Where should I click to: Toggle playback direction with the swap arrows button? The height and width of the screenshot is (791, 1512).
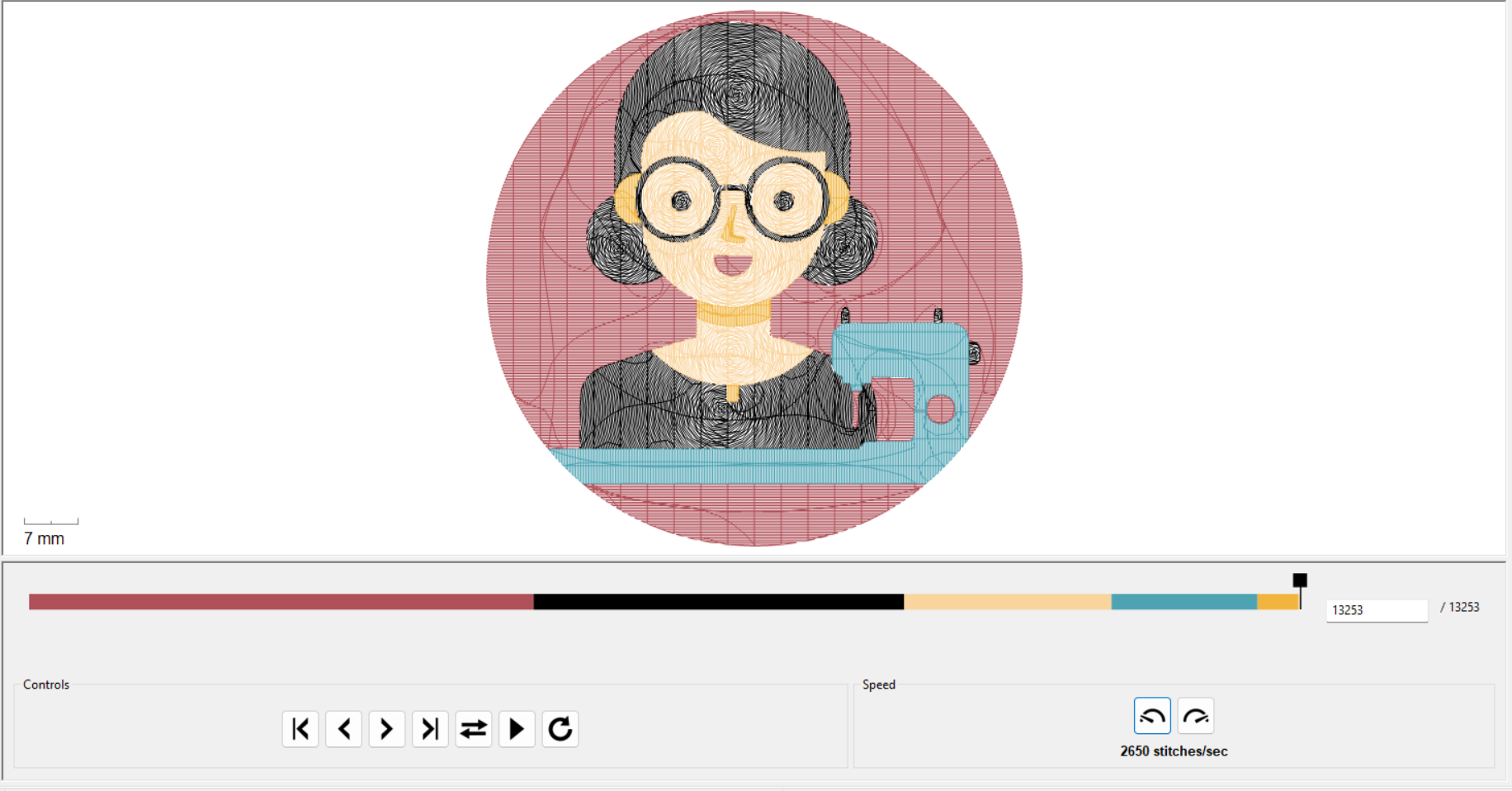(x=474, y=729)
